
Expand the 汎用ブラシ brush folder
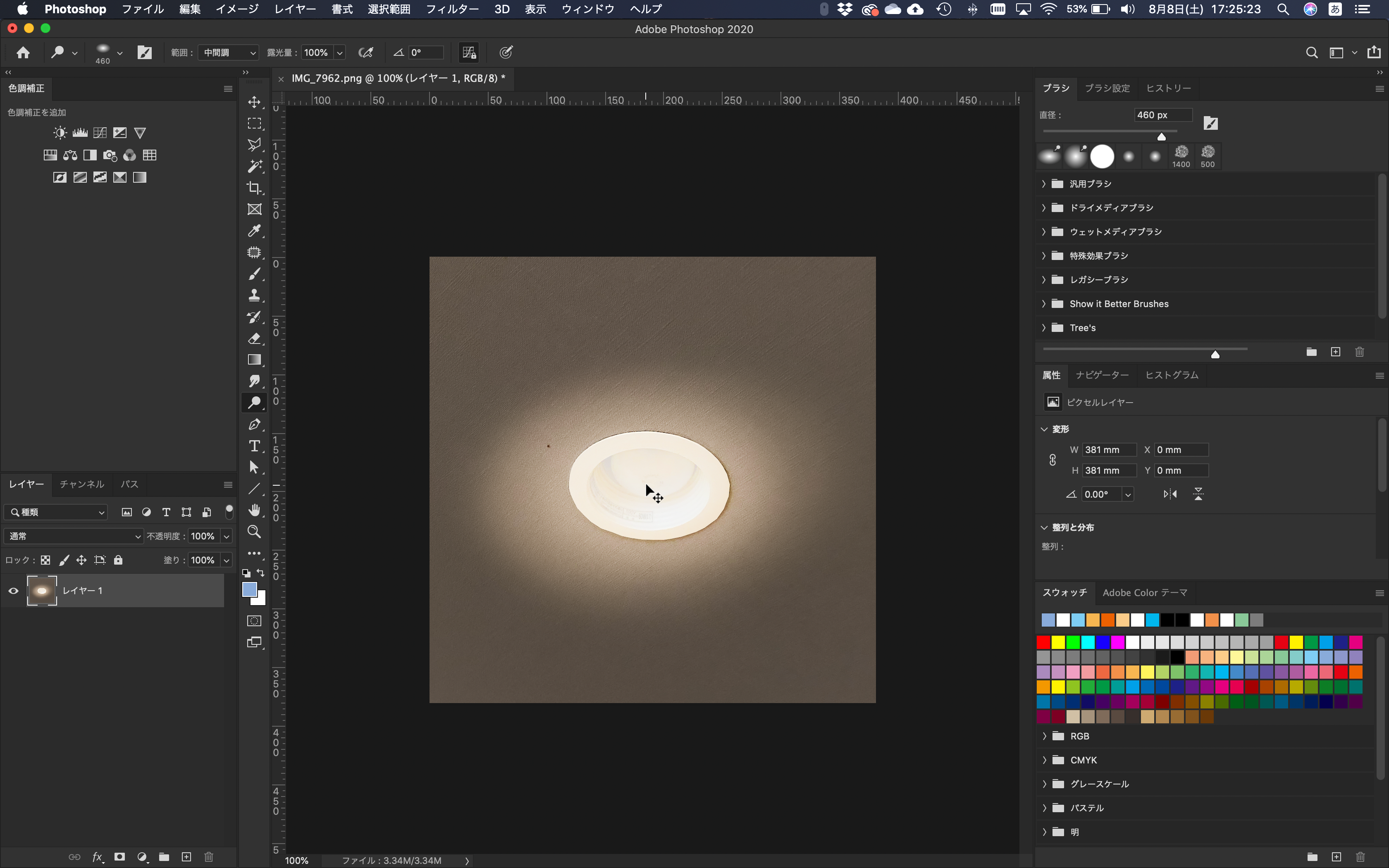pos(1044,184)
